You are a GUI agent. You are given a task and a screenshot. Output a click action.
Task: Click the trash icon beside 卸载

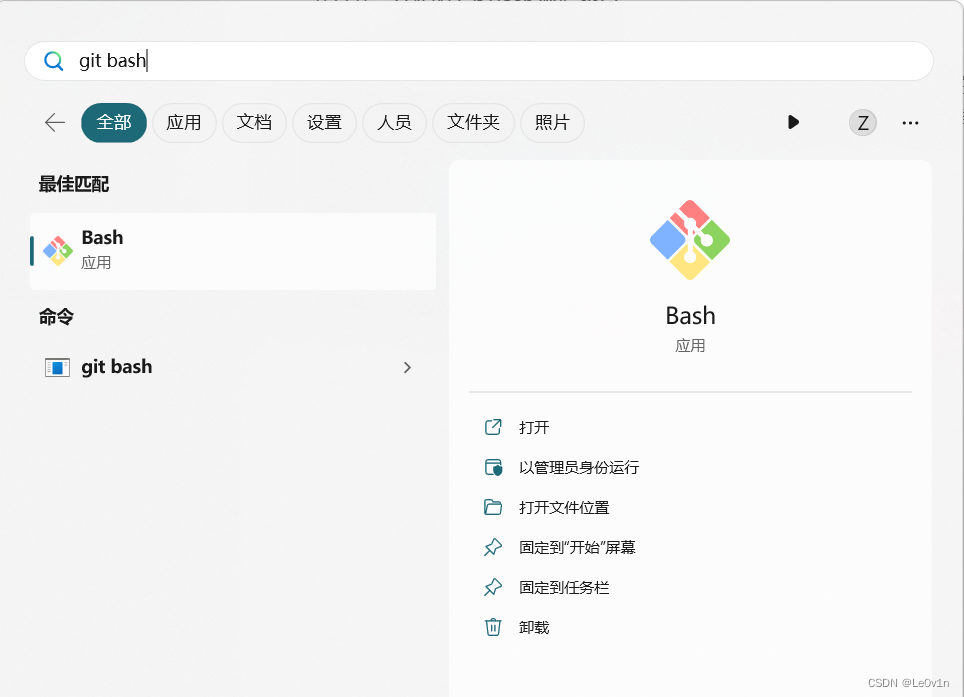point(493,627)
